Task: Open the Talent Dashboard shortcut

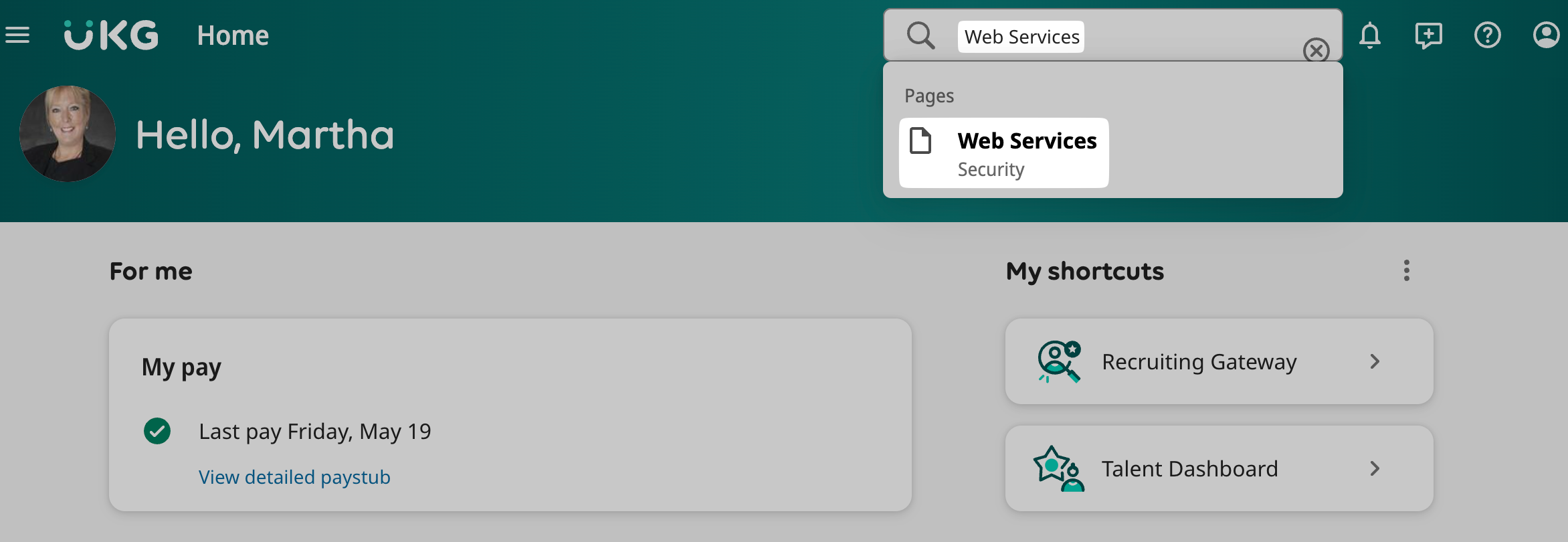Action: click(x=1189, y=468)
